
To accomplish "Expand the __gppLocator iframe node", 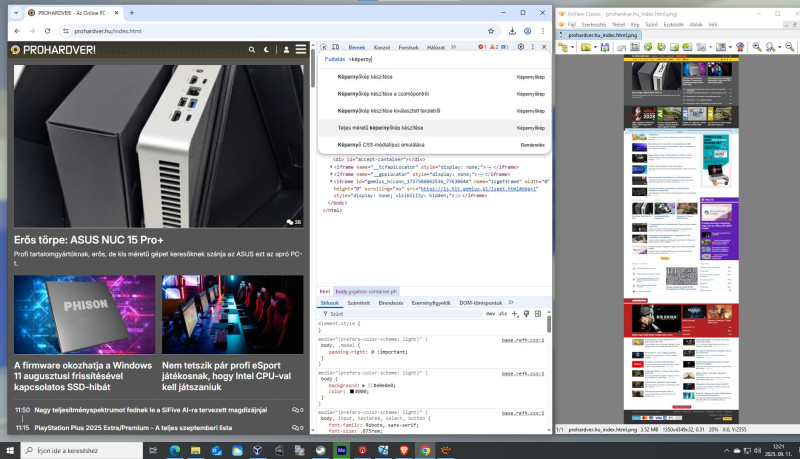I will tap(331, 174).
